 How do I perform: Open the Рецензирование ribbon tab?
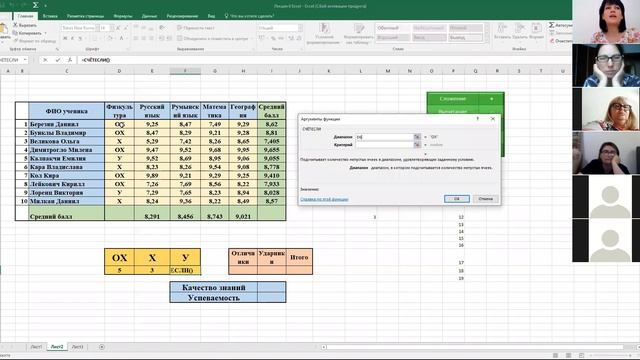182,16
